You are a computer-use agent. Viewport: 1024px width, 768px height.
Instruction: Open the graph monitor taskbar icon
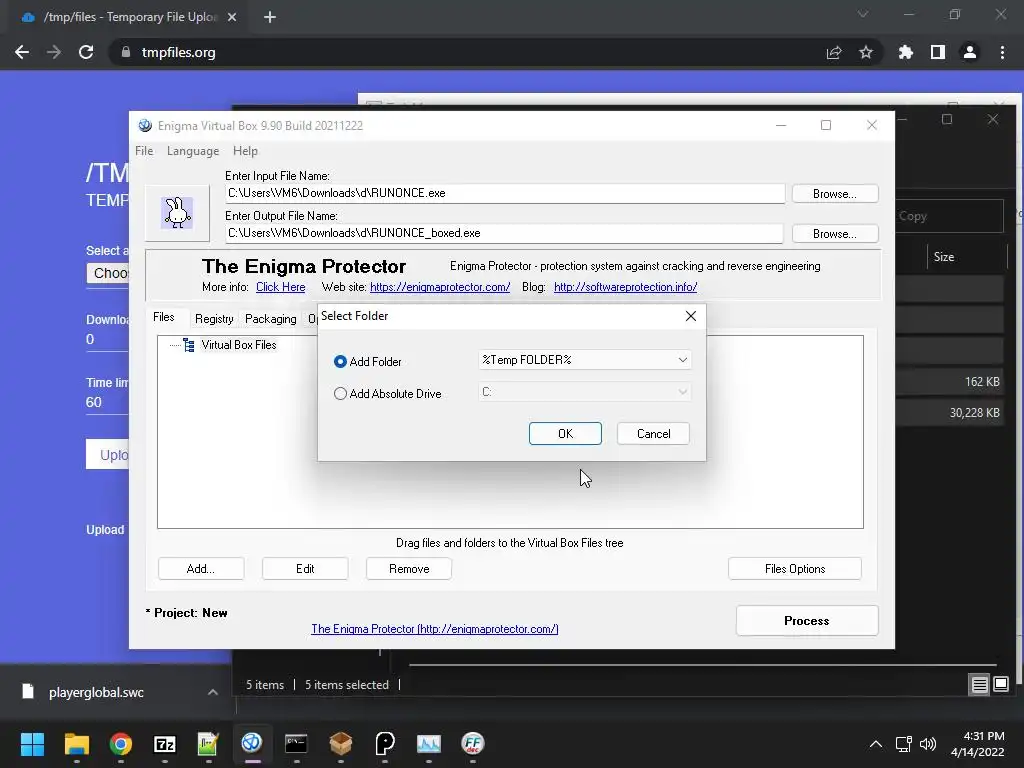coord(428,744)
